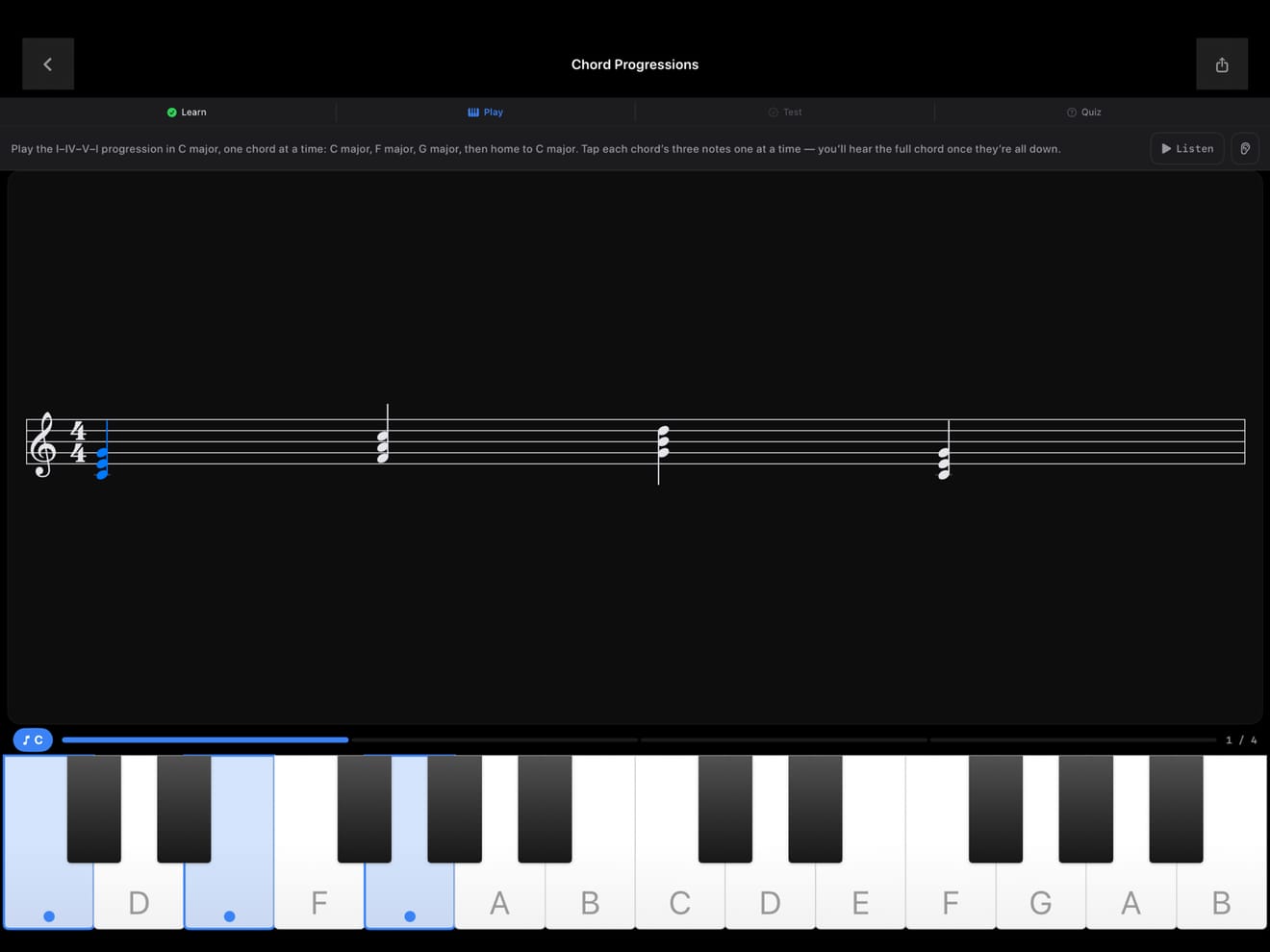Play the Listen demonstration
Screen dimensions: 1270x952
pyautogui.click(x=1187, y=149)
